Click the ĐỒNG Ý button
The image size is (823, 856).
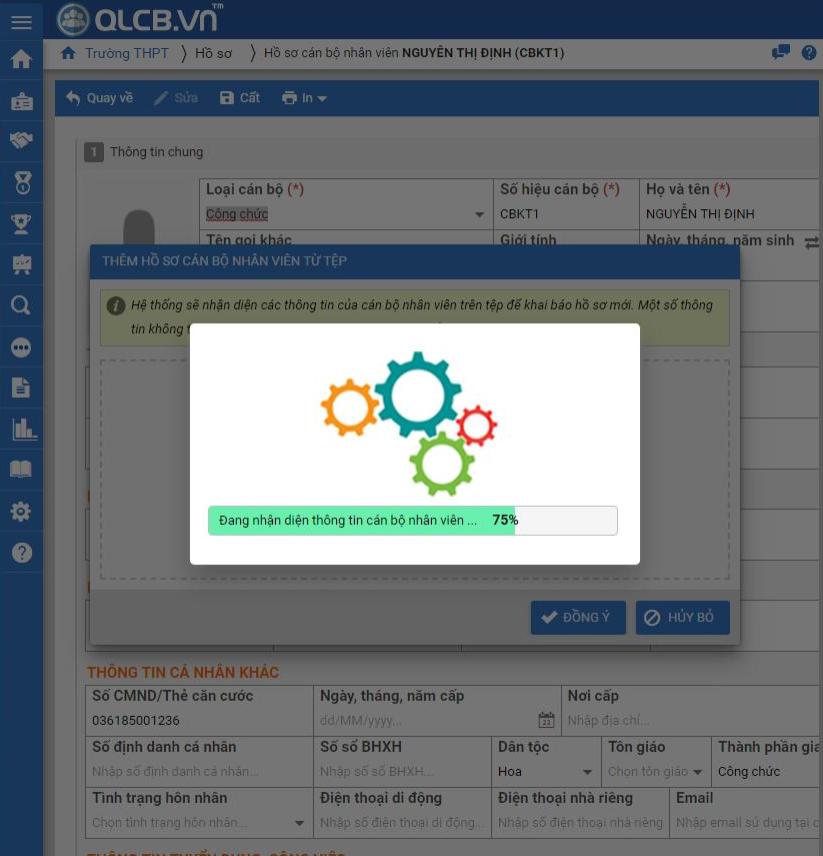pyautogui.click(x=577, y=617)
